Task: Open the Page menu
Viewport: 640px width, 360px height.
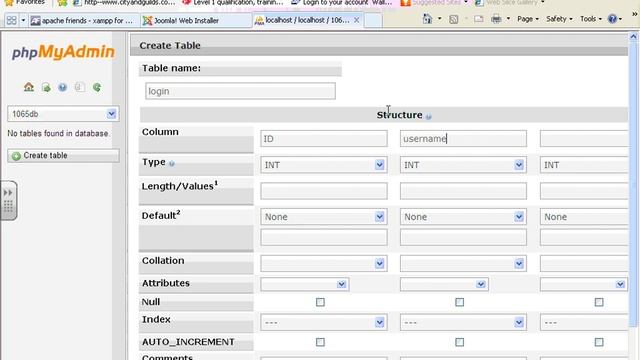Action: [527, 19]
